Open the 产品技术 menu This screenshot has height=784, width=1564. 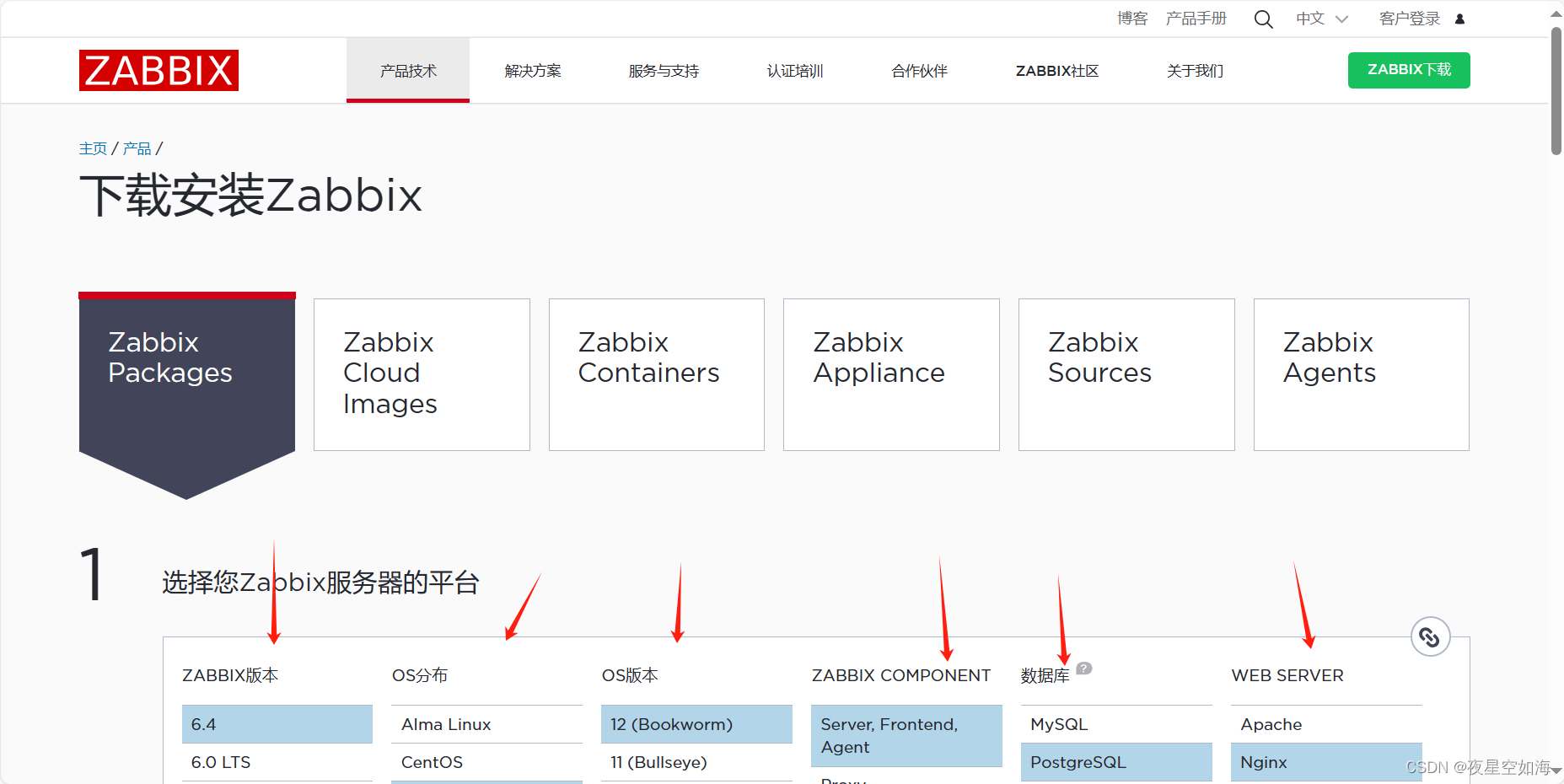pyautogui.click(x=408, y=71)
